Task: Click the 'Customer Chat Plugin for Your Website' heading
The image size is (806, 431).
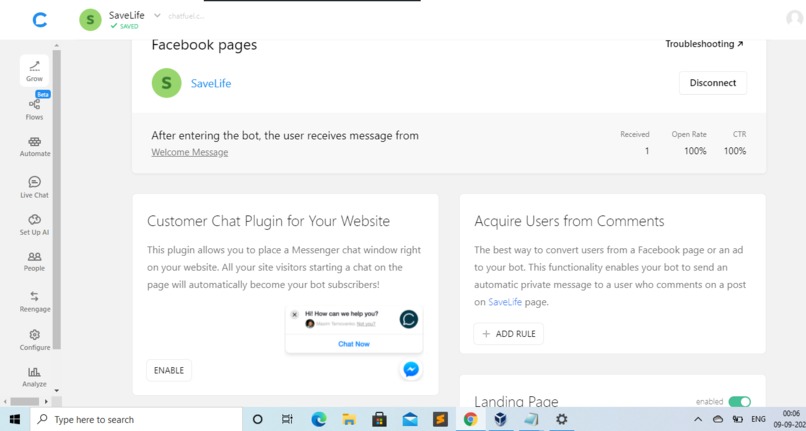Action: [x=268, y=221]
